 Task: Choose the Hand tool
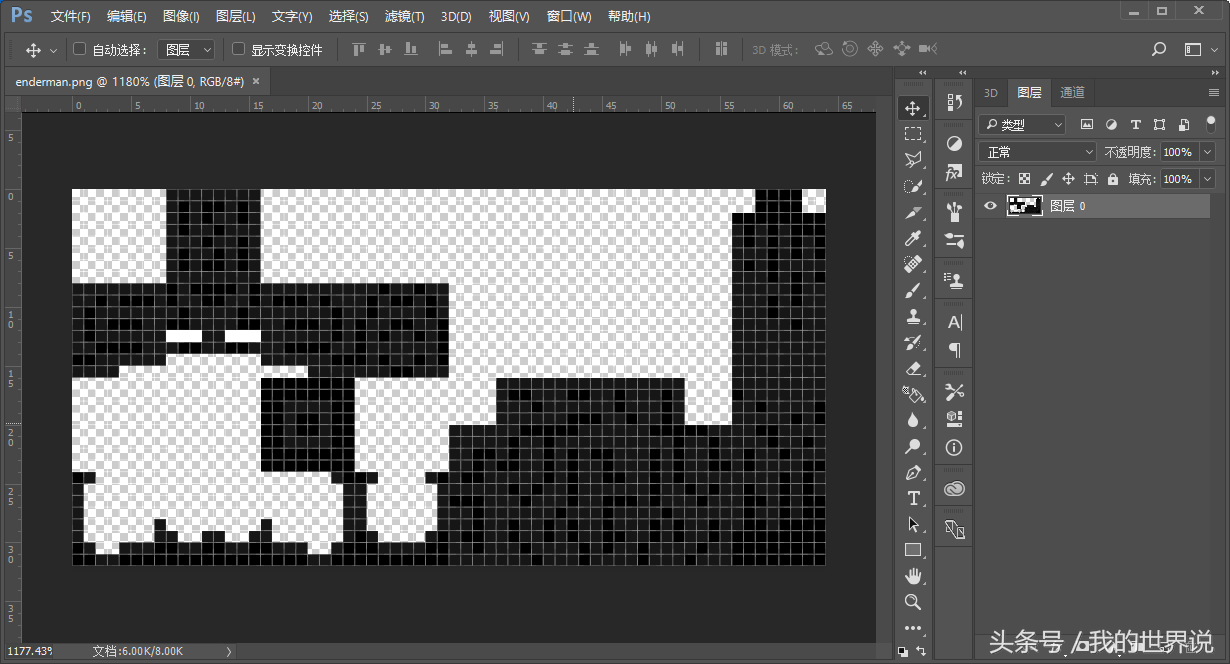tap(912, 576)
